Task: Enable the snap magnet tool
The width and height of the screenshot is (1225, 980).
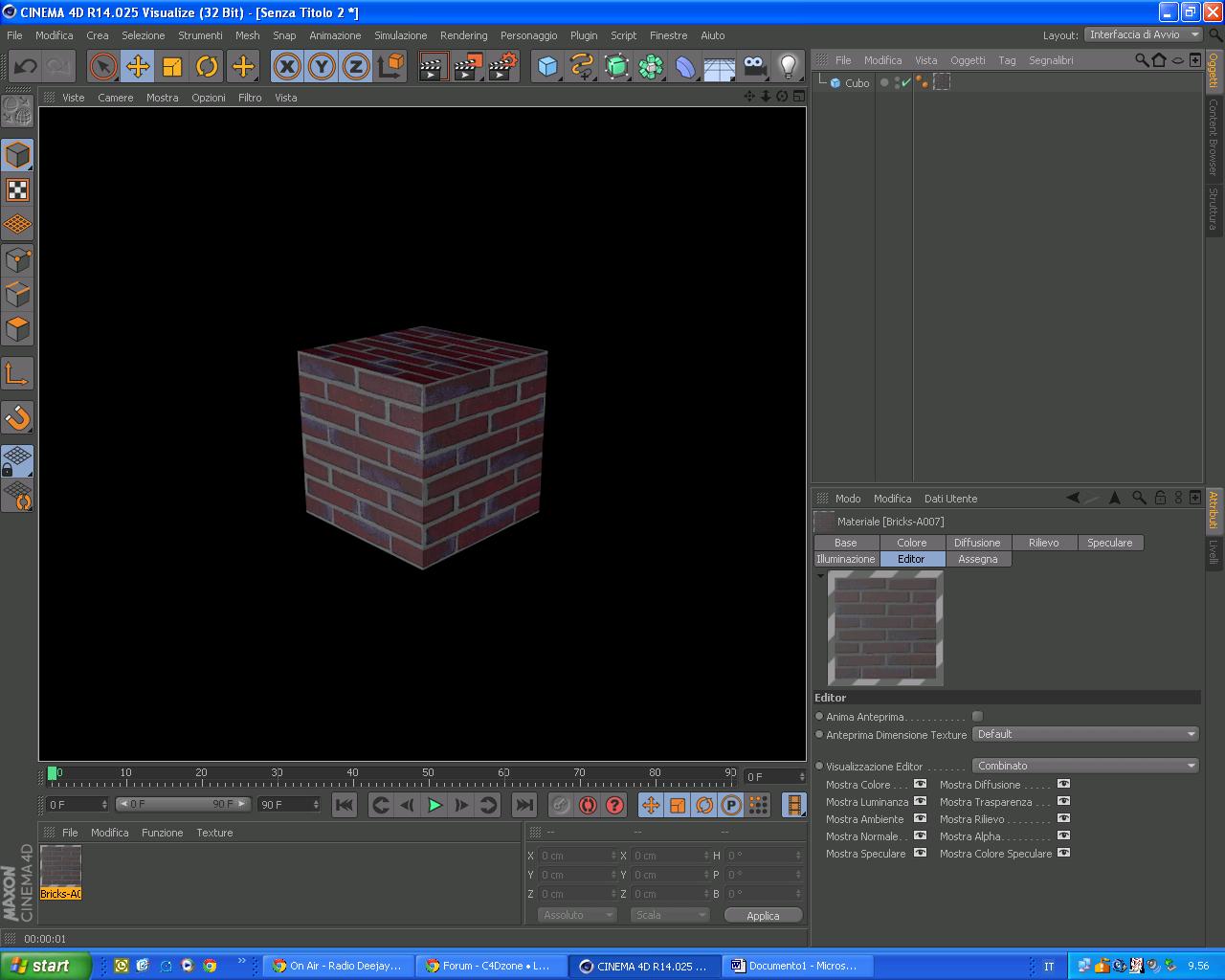Action: point(17,417)
